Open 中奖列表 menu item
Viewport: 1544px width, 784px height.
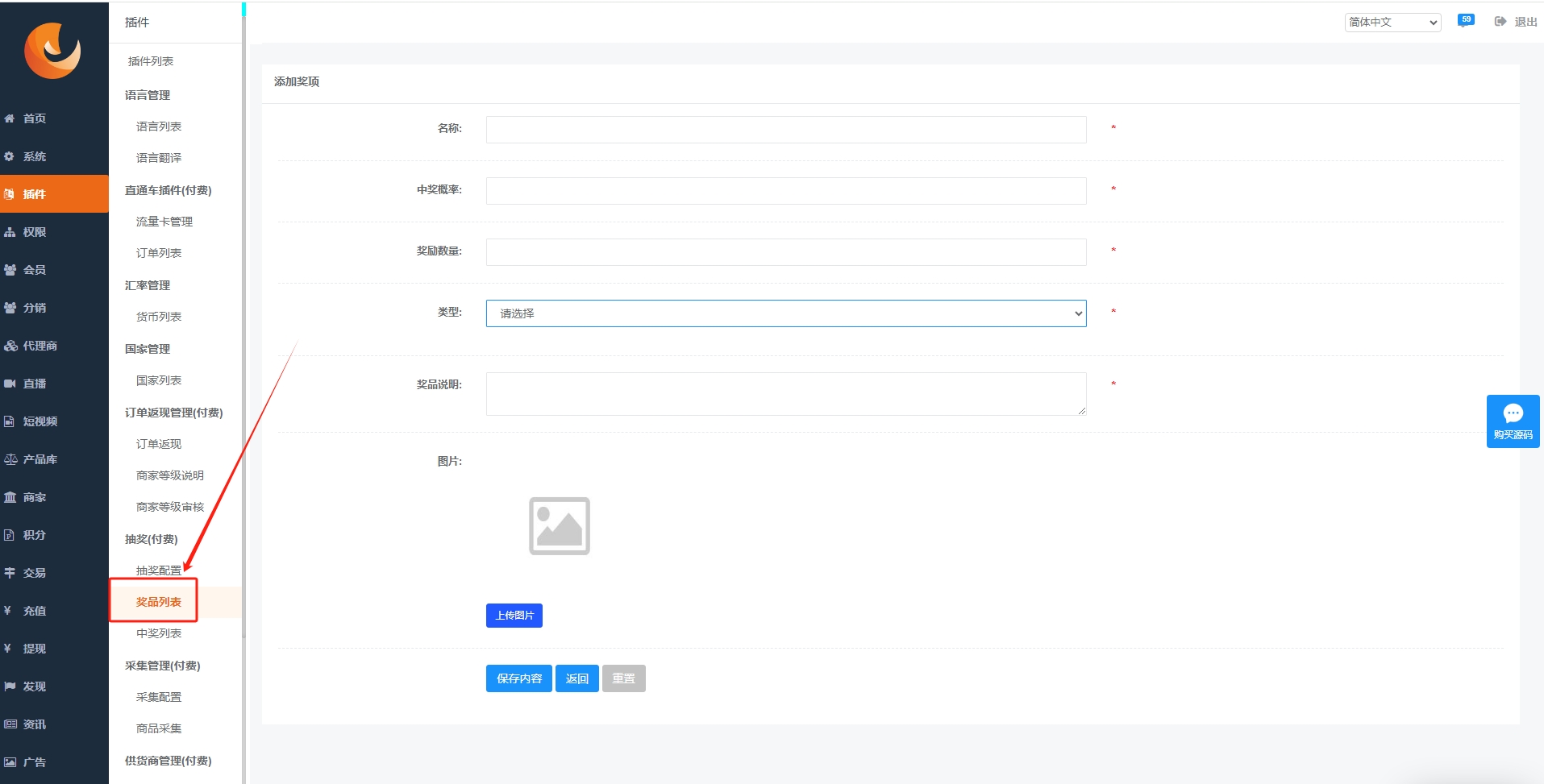point(159,633)
